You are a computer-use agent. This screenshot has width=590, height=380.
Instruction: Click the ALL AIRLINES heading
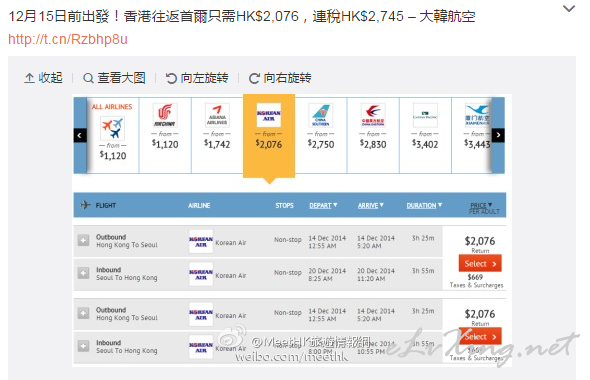[112, 107]
